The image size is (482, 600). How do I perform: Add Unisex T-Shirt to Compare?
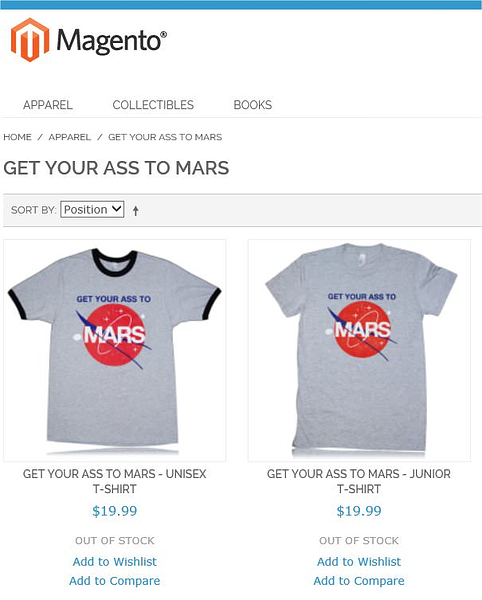(x=115, y=581)
